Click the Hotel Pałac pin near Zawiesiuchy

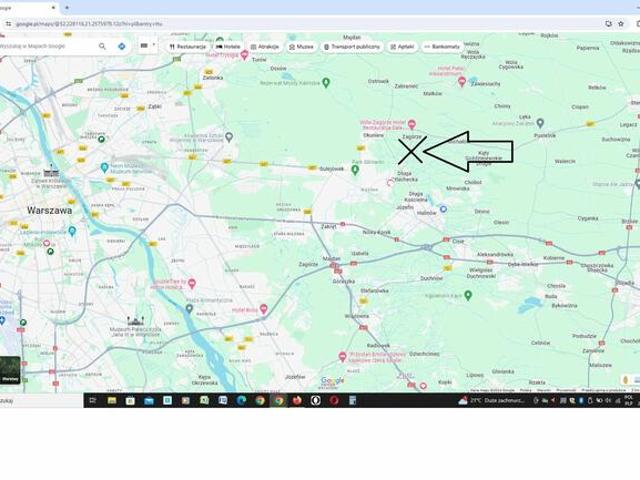tap(462, 81)
